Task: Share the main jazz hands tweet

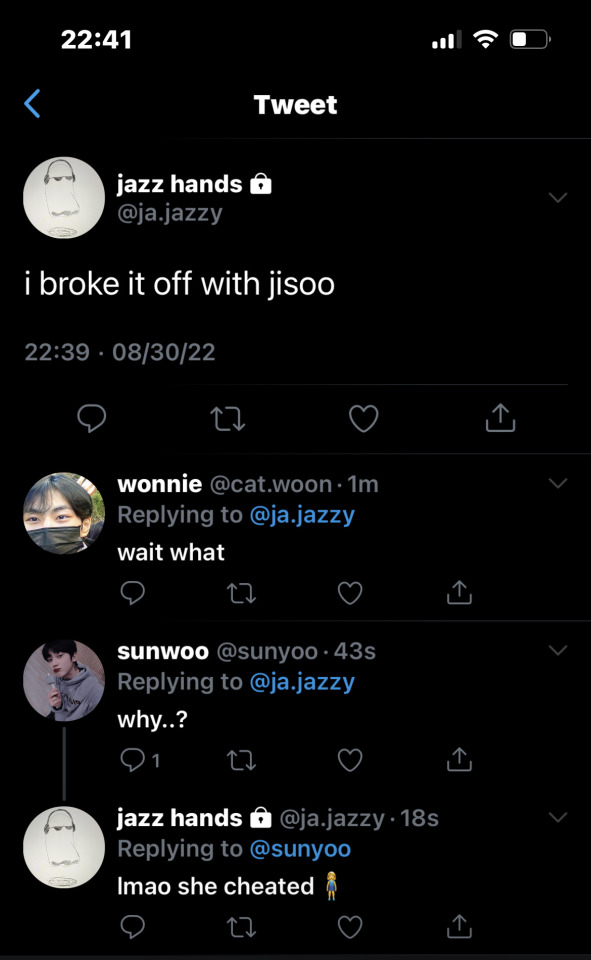Action: click(x=500, y=418)
